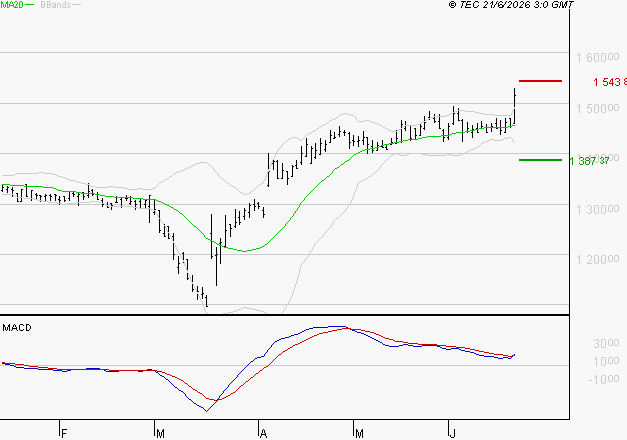The width and height of the screenshot is (627, 440).
Task: Click the F month marker on time axis
Action: tap(64, 434)
